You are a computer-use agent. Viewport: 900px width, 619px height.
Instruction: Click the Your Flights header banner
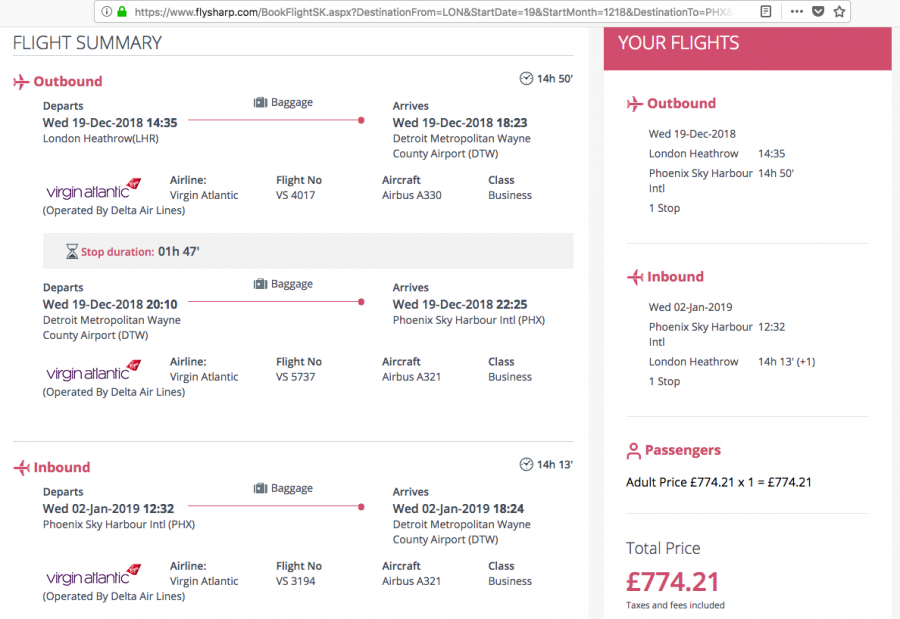pyautogui.click(x=747, y=44)
